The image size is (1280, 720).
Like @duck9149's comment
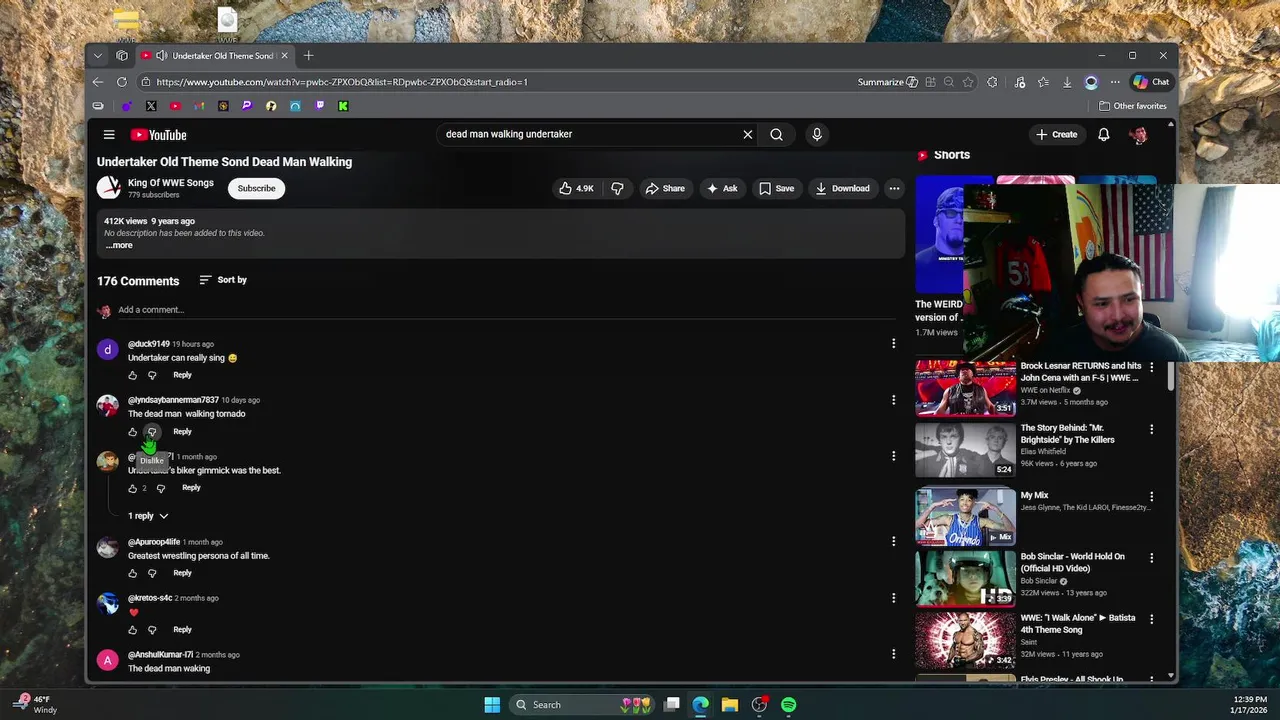pyautogui.click(x=132, y=375)
